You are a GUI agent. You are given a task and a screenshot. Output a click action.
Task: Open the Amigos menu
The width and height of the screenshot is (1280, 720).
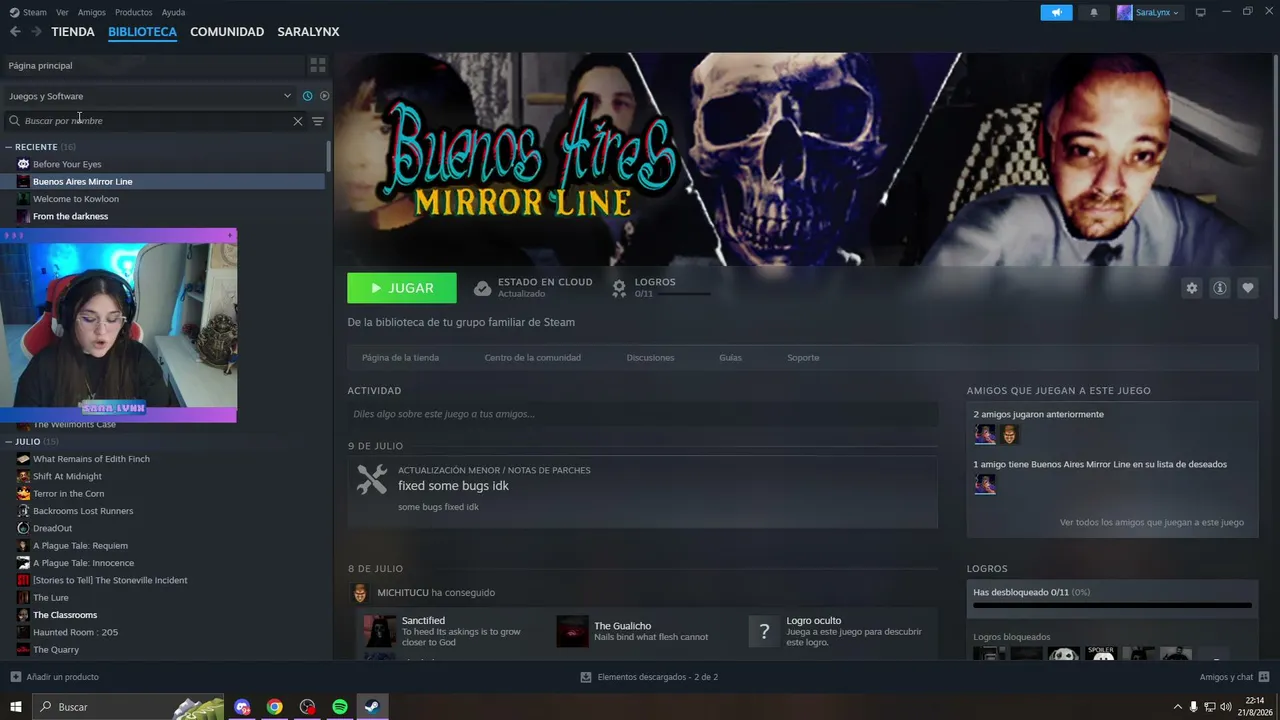pyautogui.click(x=92, y=12)
